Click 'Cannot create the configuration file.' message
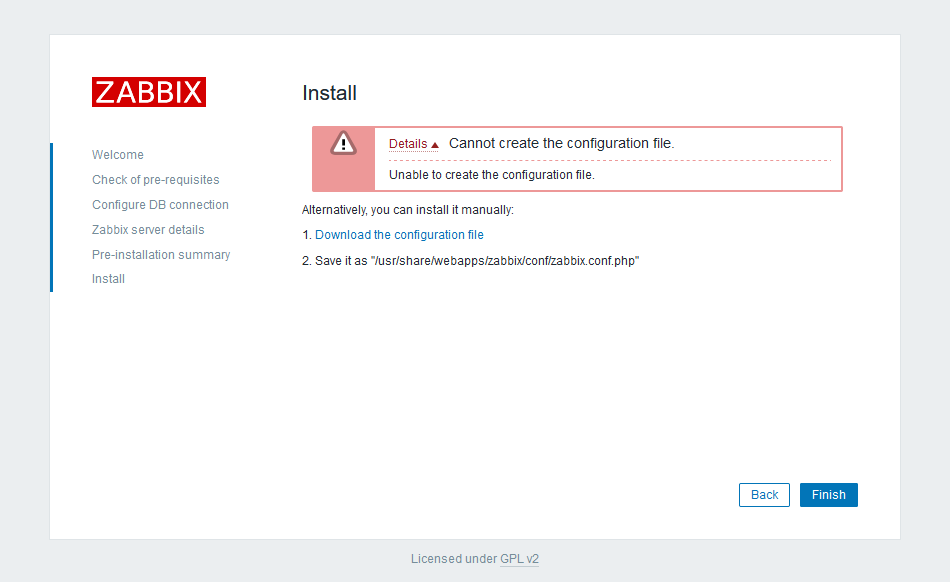950x582 pixels. (x=562, y=144)
